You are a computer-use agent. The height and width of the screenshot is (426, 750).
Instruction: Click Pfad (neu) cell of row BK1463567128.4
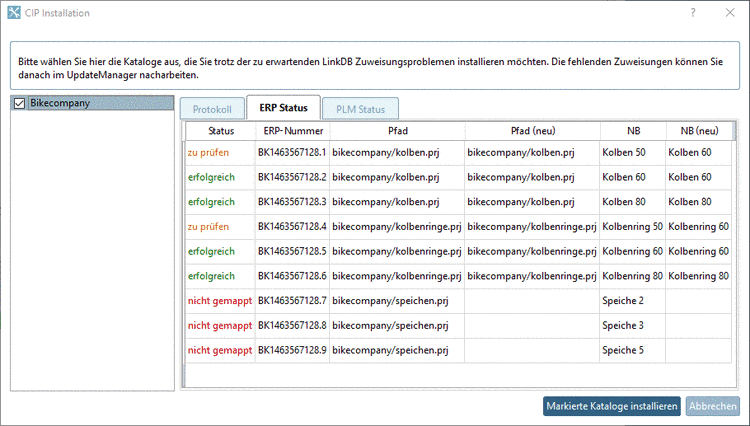pos(532,227)
